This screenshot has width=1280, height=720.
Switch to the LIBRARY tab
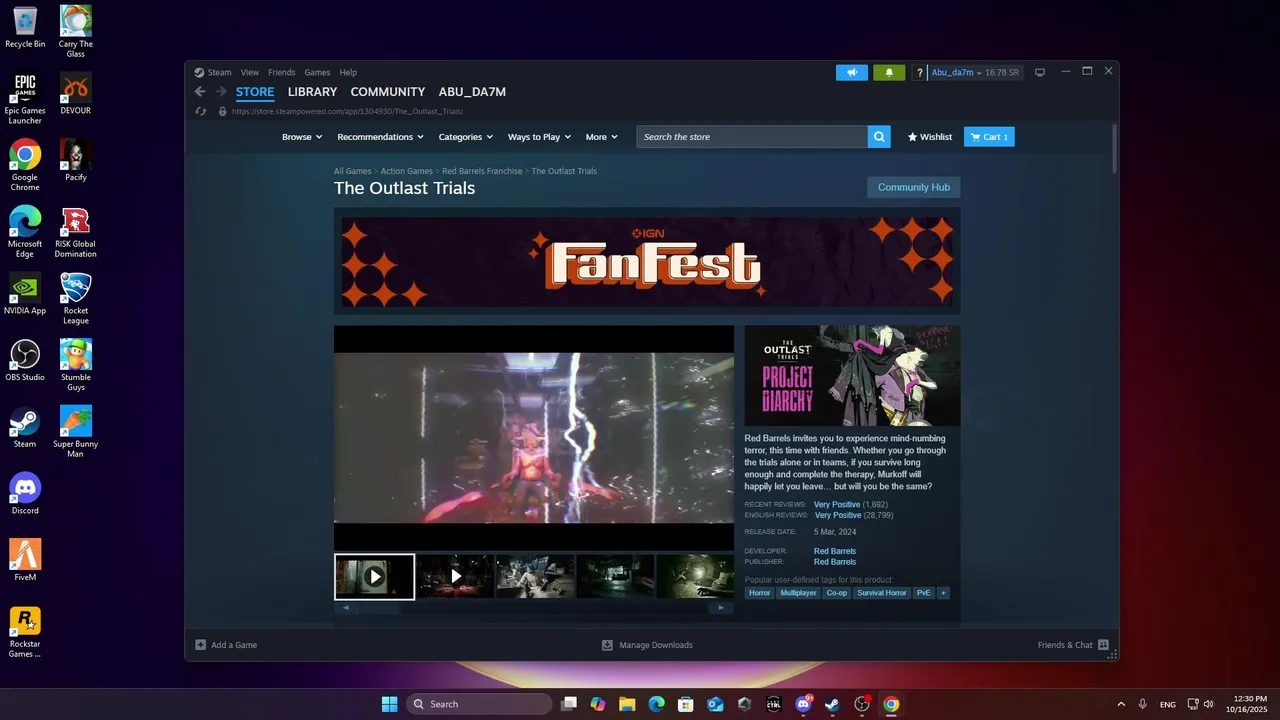tap(312, 92)
